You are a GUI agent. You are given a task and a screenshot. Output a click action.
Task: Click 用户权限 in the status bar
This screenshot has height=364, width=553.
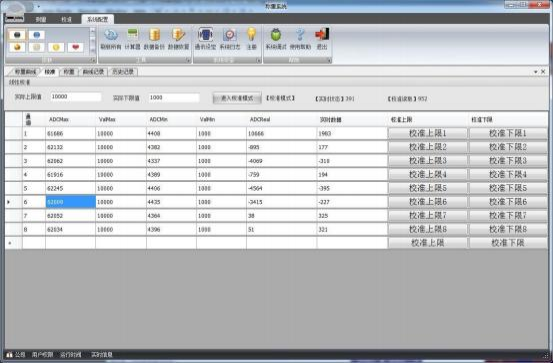pos(42,355)
